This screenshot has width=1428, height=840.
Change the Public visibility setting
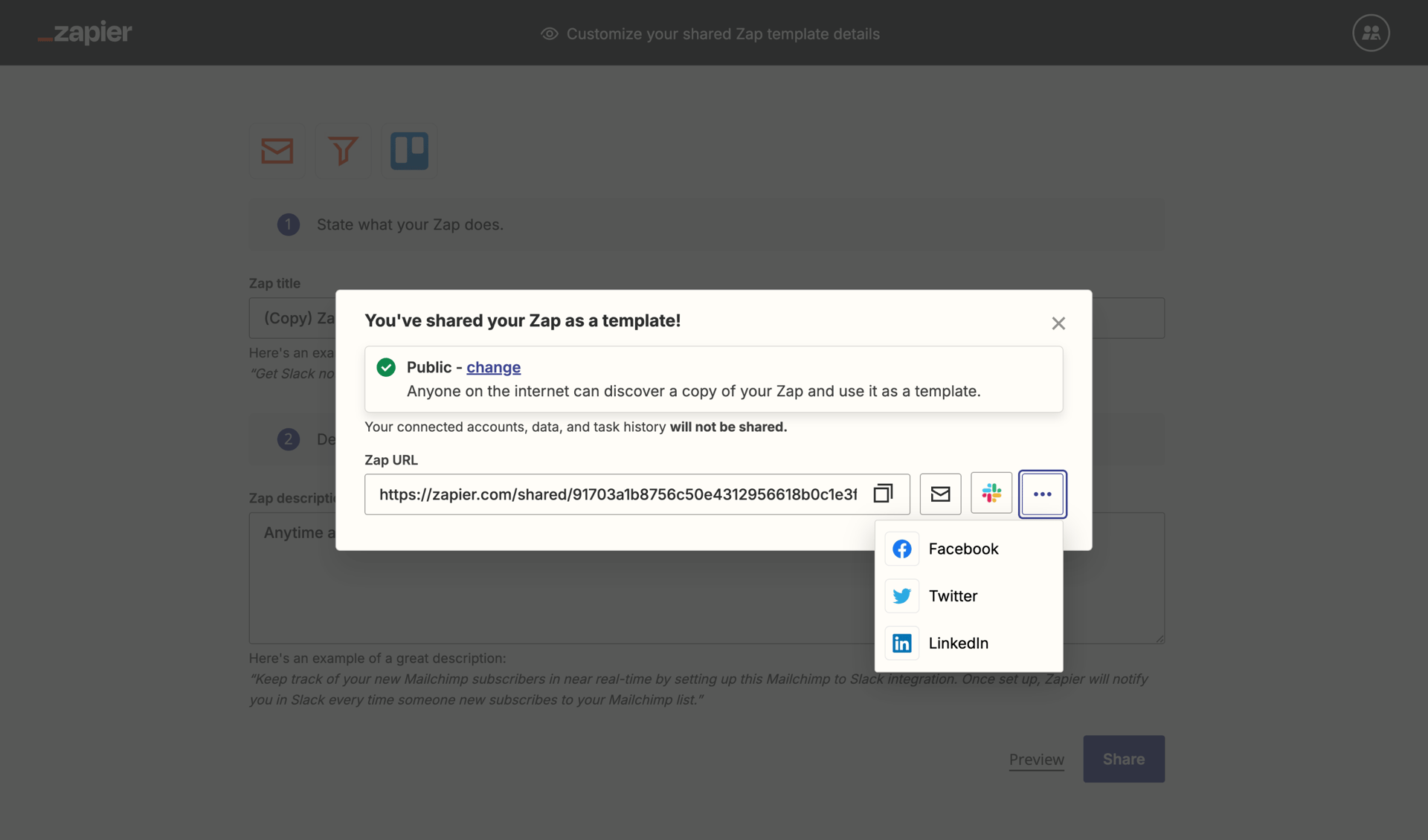pyautogui.click(x=494, y=367)
